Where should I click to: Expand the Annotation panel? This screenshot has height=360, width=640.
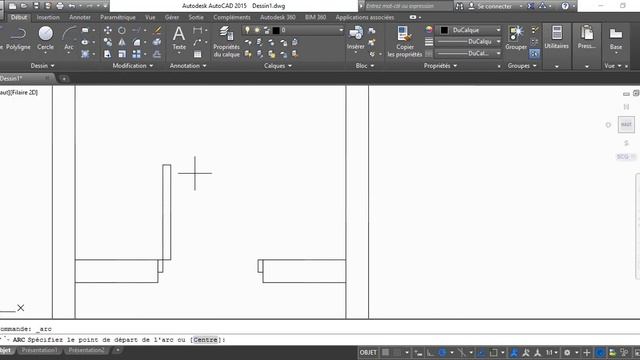[188, 65]
